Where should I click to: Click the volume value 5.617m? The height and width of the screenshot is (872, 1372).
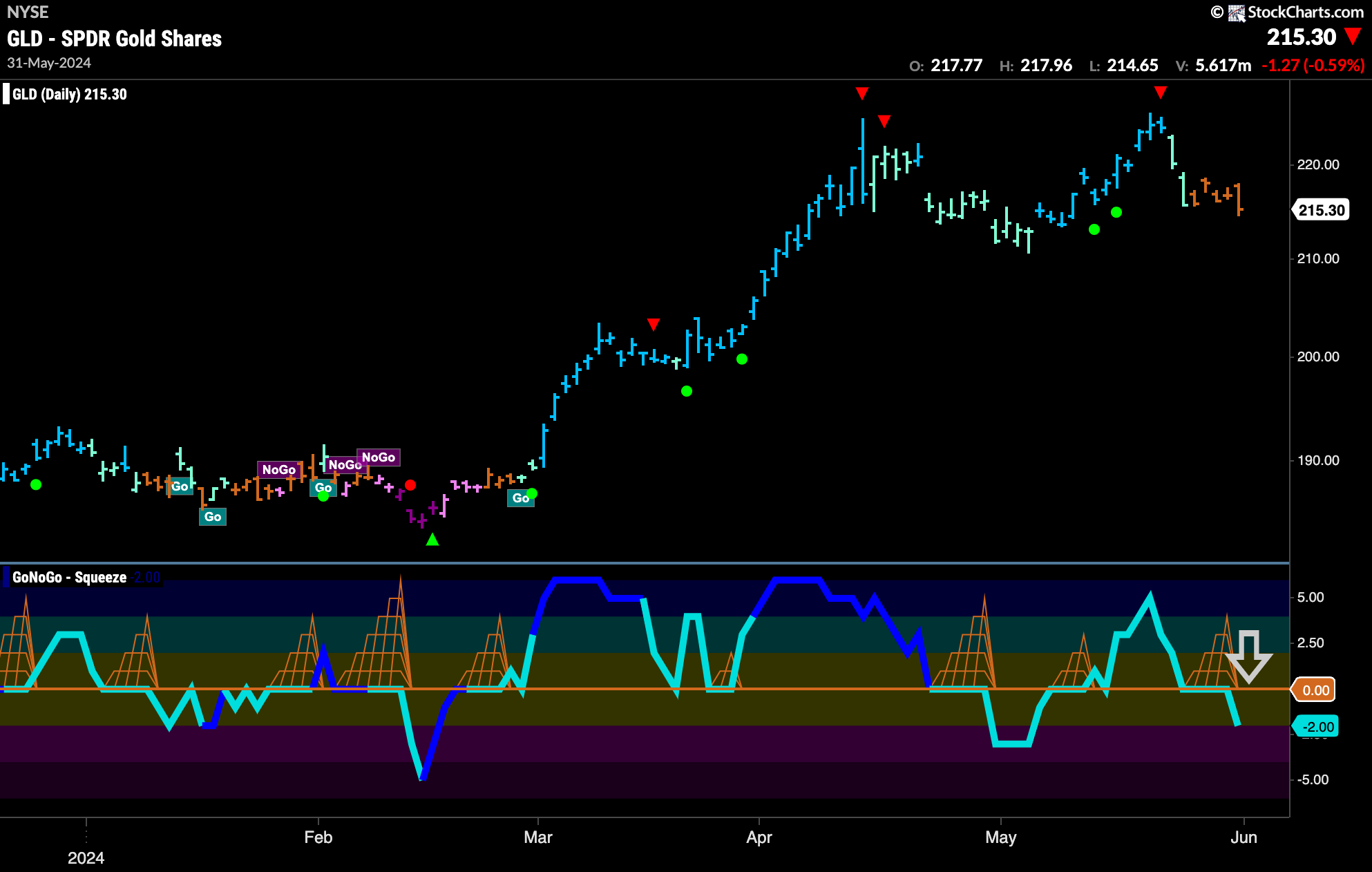[x=1223, y=66]
